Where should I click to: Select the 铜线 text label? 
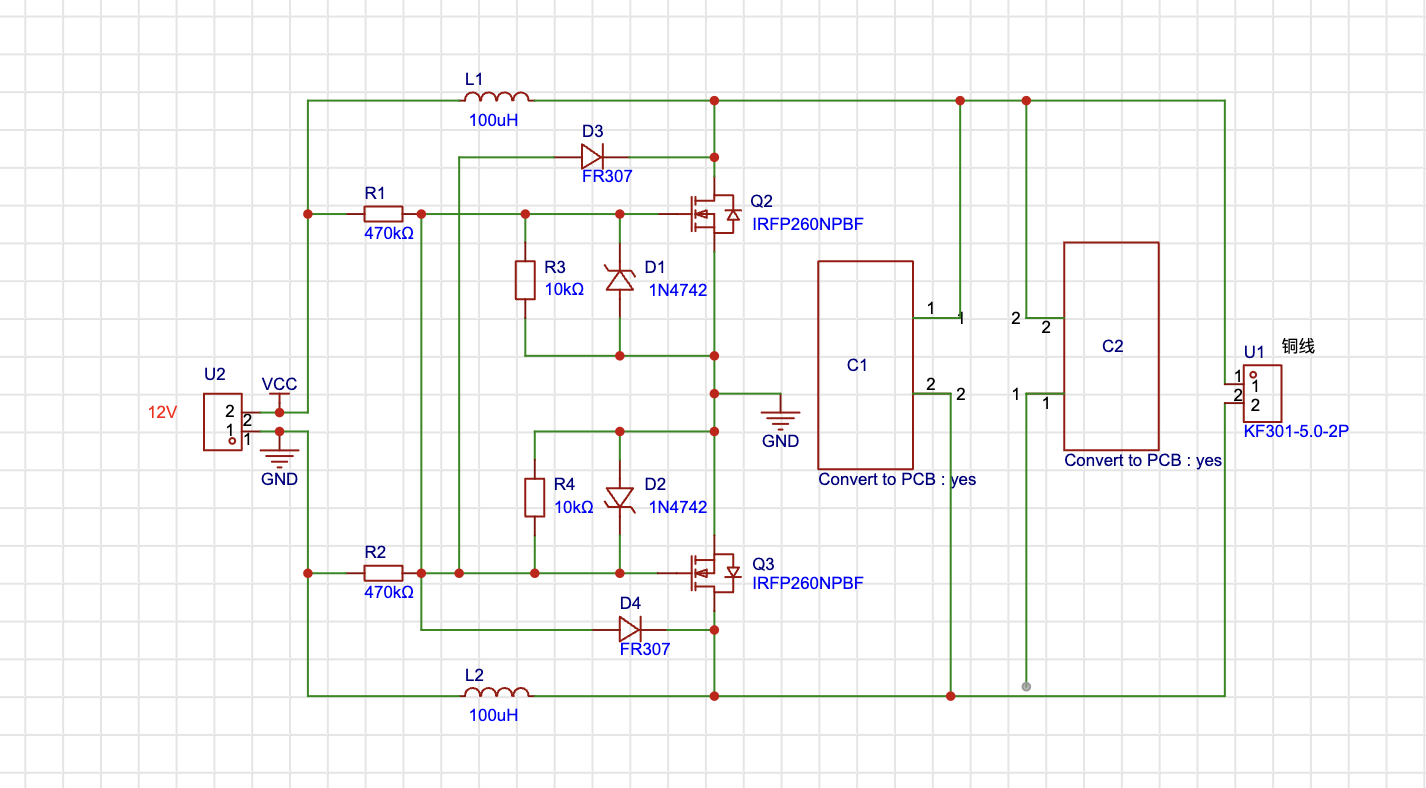[x=1298, y=347]
